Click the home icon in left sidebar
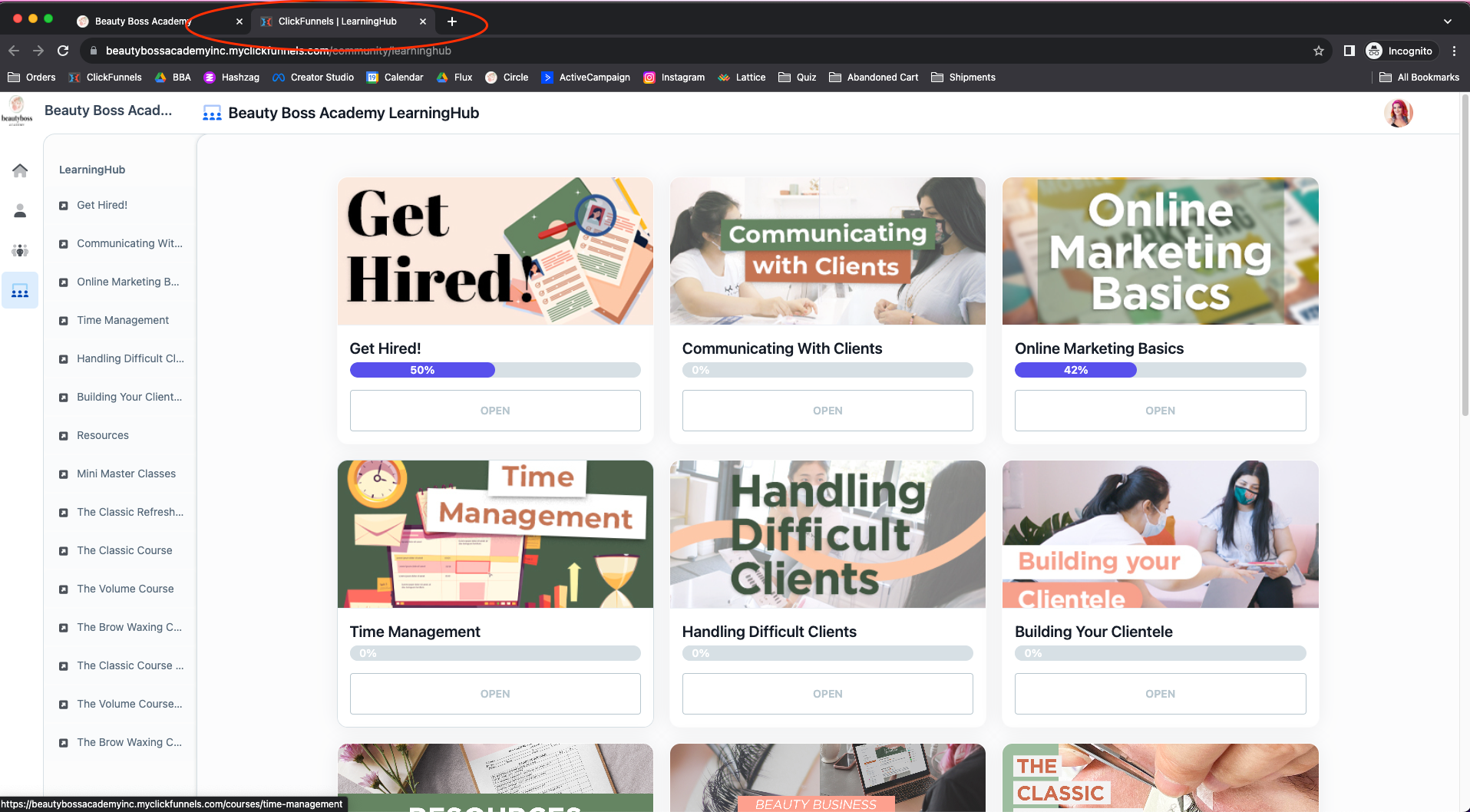The image size is (1470, 812). (x=20, y=170)
